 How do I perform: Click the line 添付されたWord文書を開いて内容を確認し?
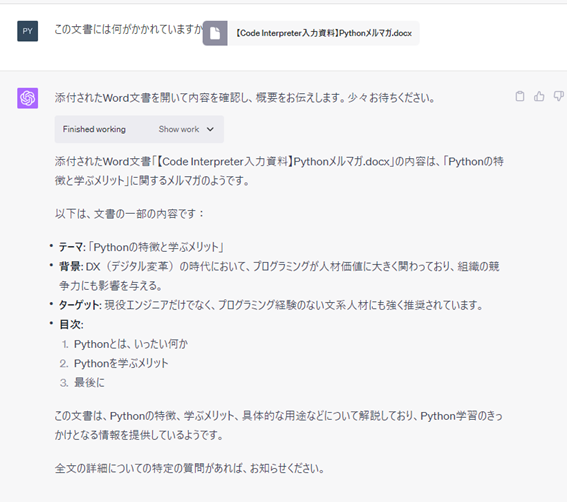pyautogui.click(x=244, y=98)
